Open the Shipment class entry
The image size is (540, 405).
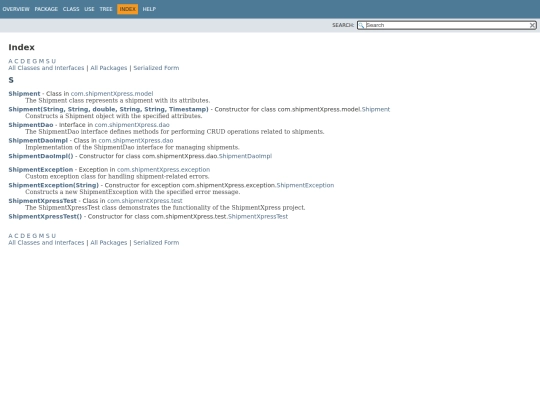(x=24, y=94)
